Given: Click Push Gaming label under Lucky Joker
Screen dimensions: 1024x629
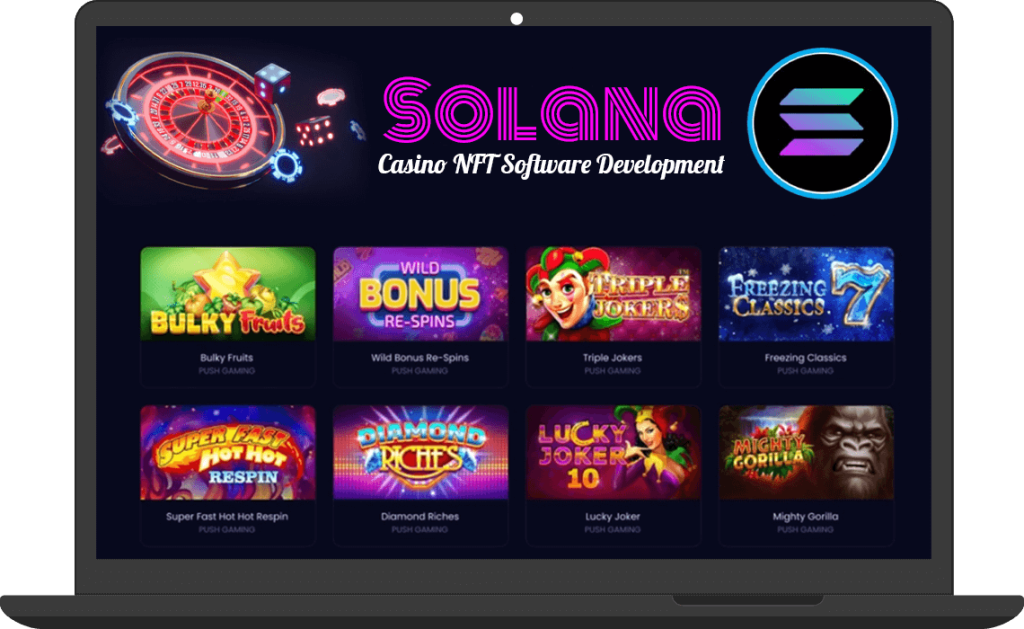Looking at the screenshot, I should tap(613, 530).
